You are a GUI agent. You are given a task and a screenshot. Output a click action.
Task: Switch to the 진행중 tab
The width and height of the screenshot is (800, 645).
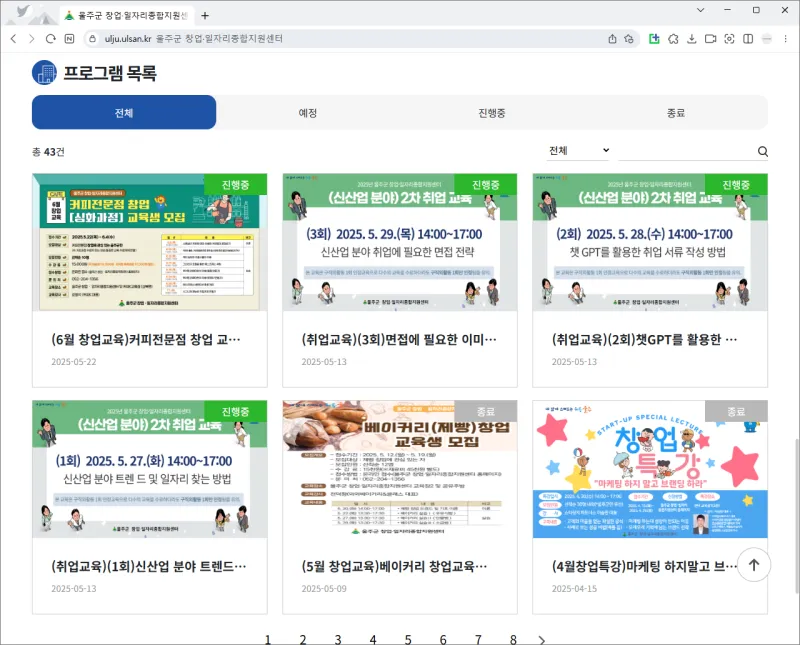click(492, 113)
